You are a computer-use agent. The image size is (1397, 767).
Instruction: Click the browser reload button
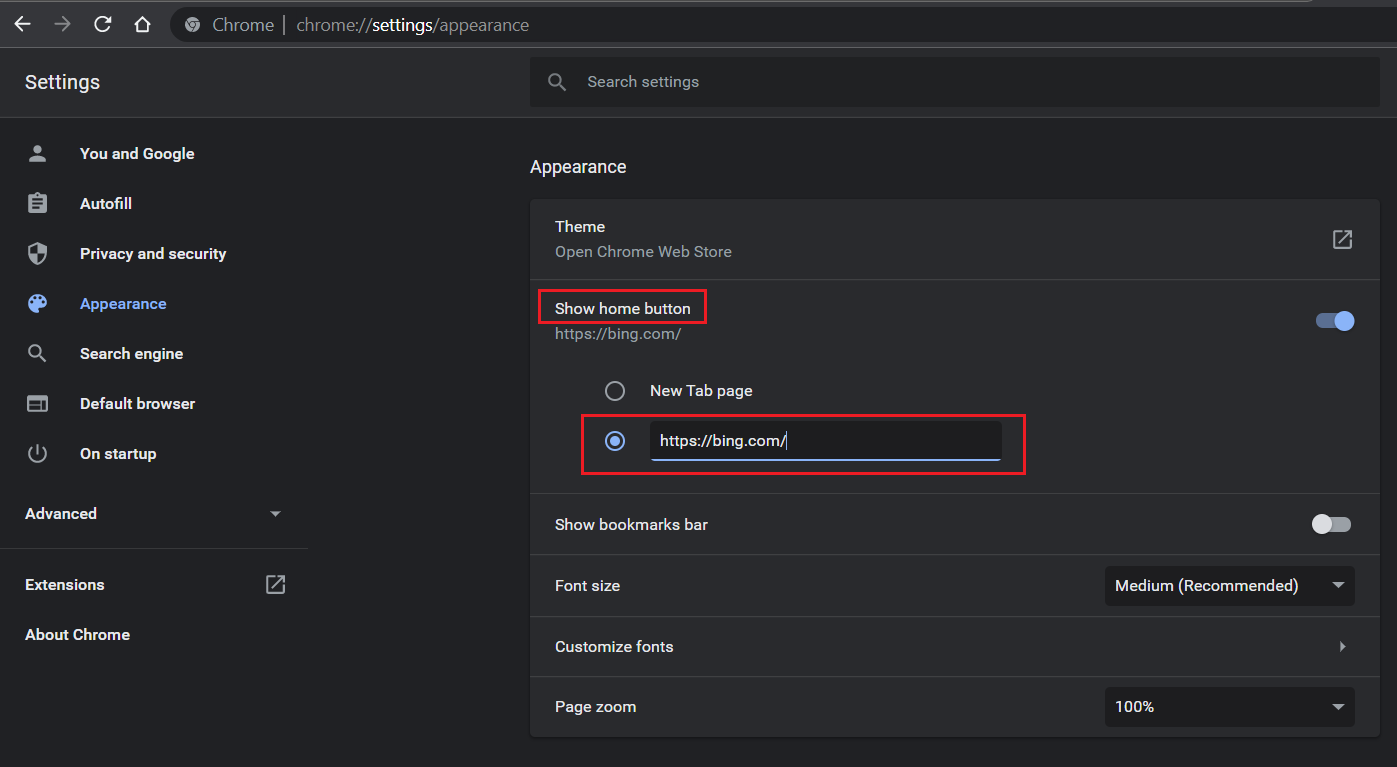pyautogui.click(x=102, y=24)
